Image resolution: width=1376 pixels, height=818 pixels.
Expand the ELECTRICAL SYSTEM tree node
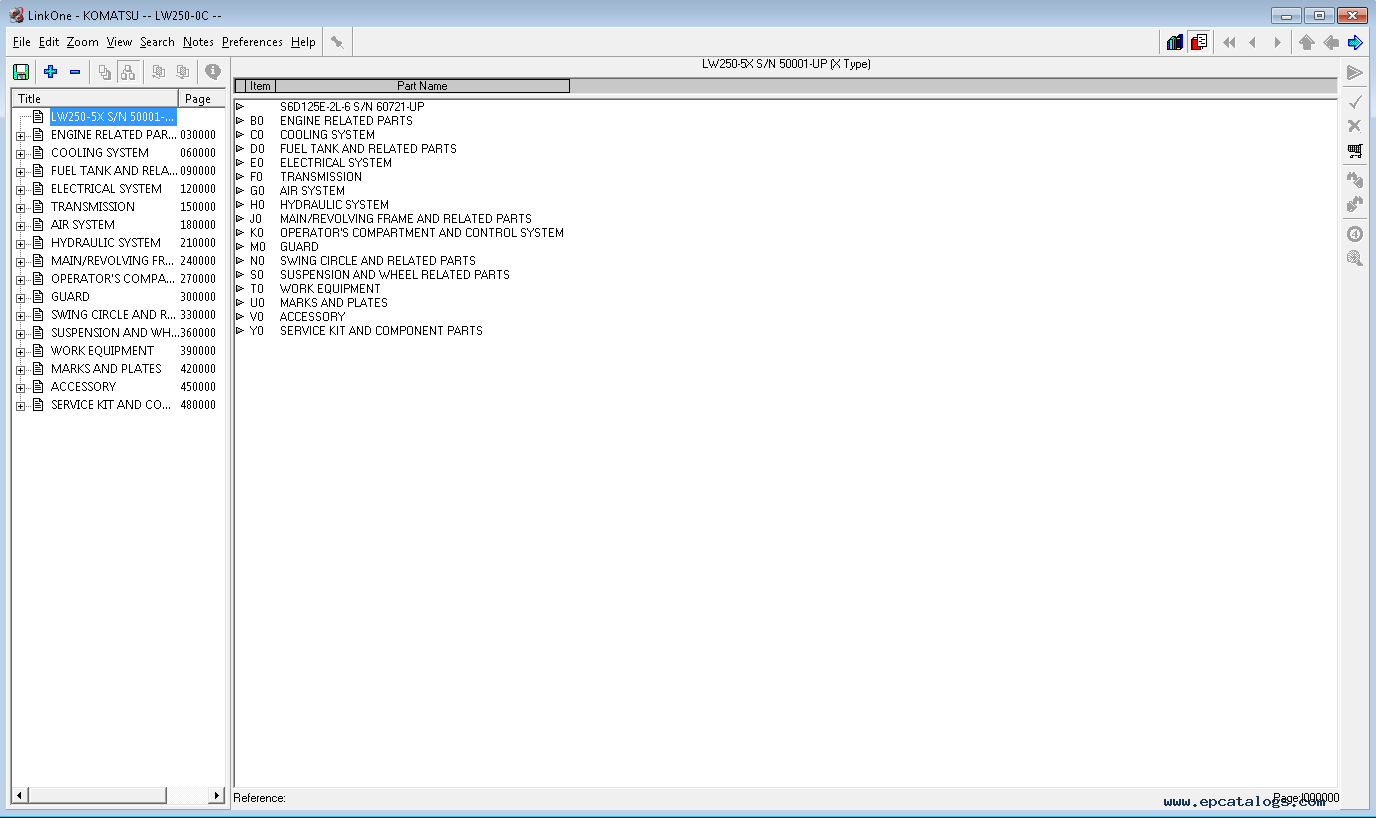(x=21, y=190)
